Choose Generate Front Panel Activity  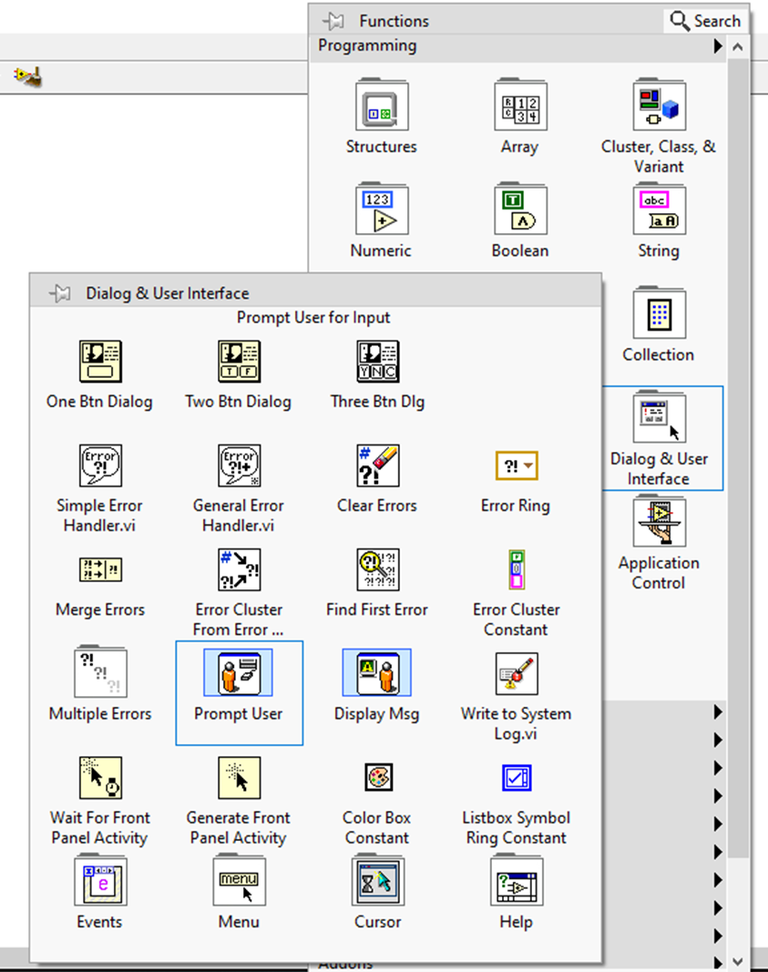pos(239,778)
